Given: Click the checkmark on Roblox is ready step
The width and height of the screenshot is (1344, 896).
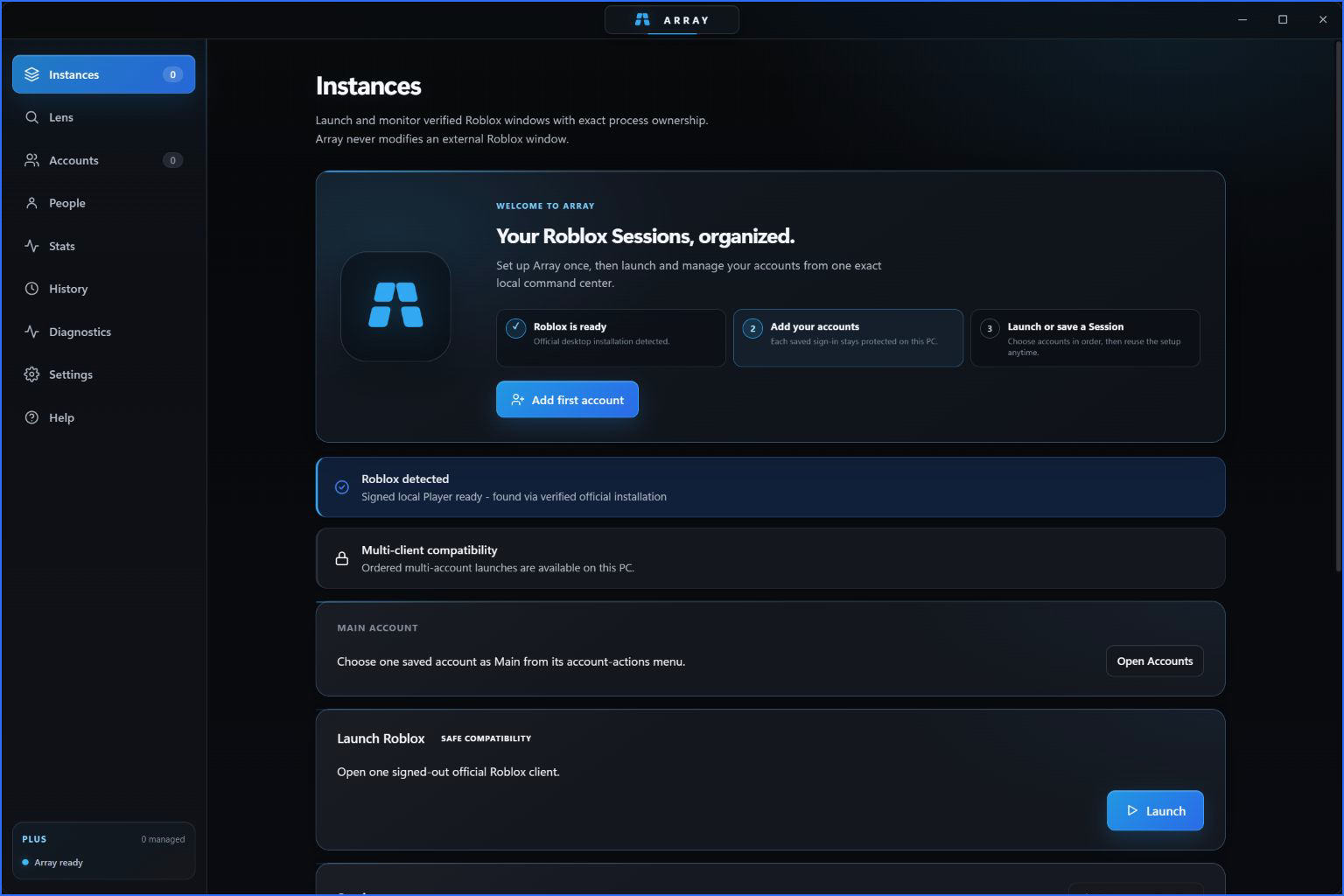Looking at the screenshot, I should click(516, 329).
